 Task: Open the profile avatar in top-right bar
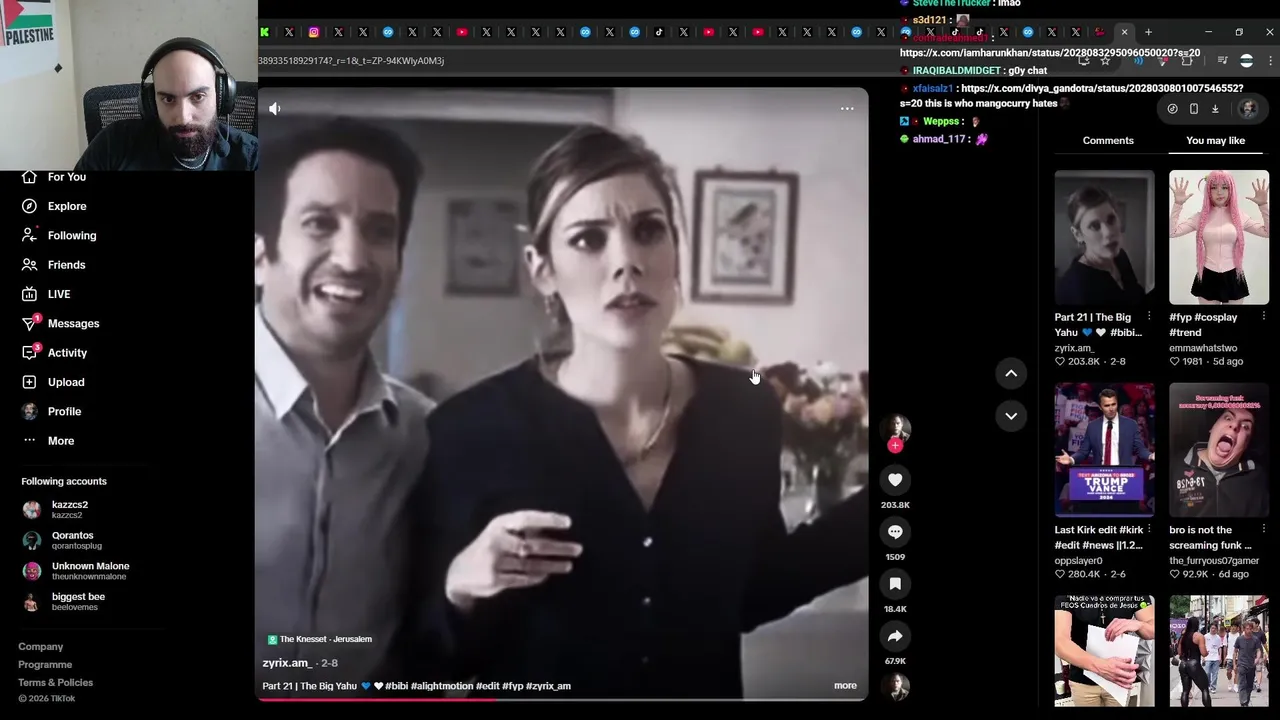[1248, 109]
